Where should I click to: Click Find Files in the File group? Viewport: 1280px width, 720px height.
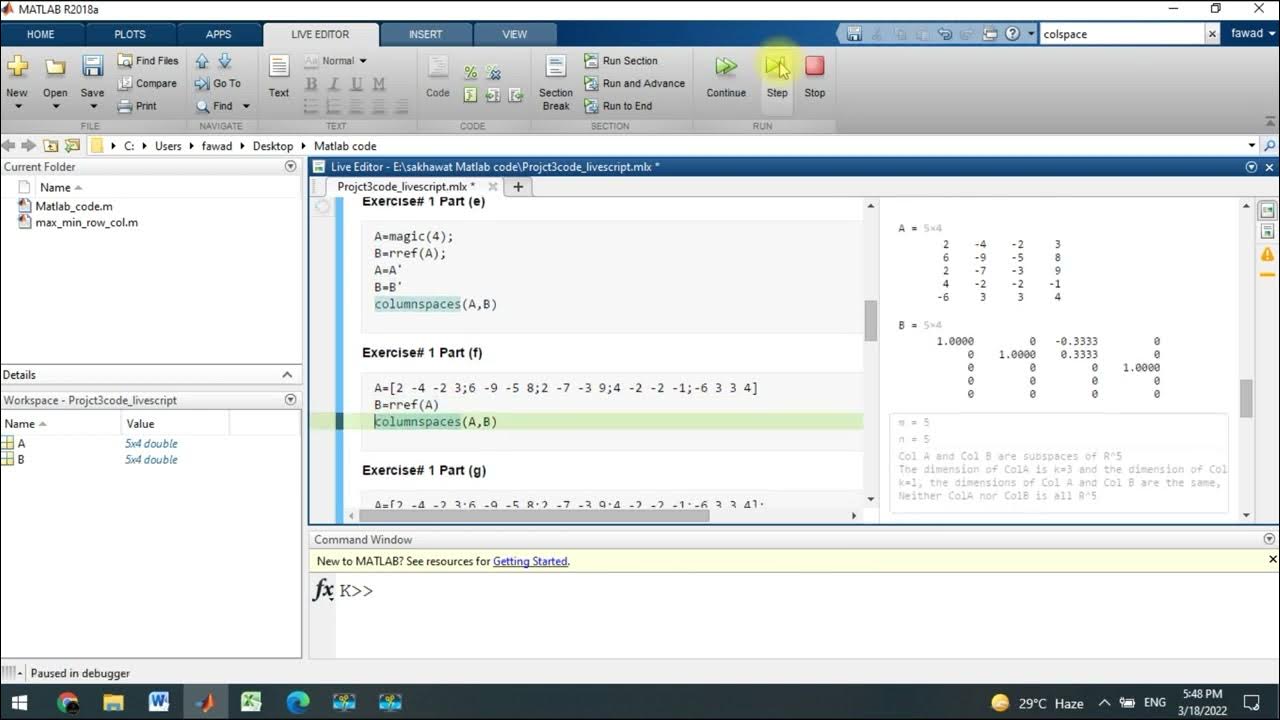(x=147, y=61)
